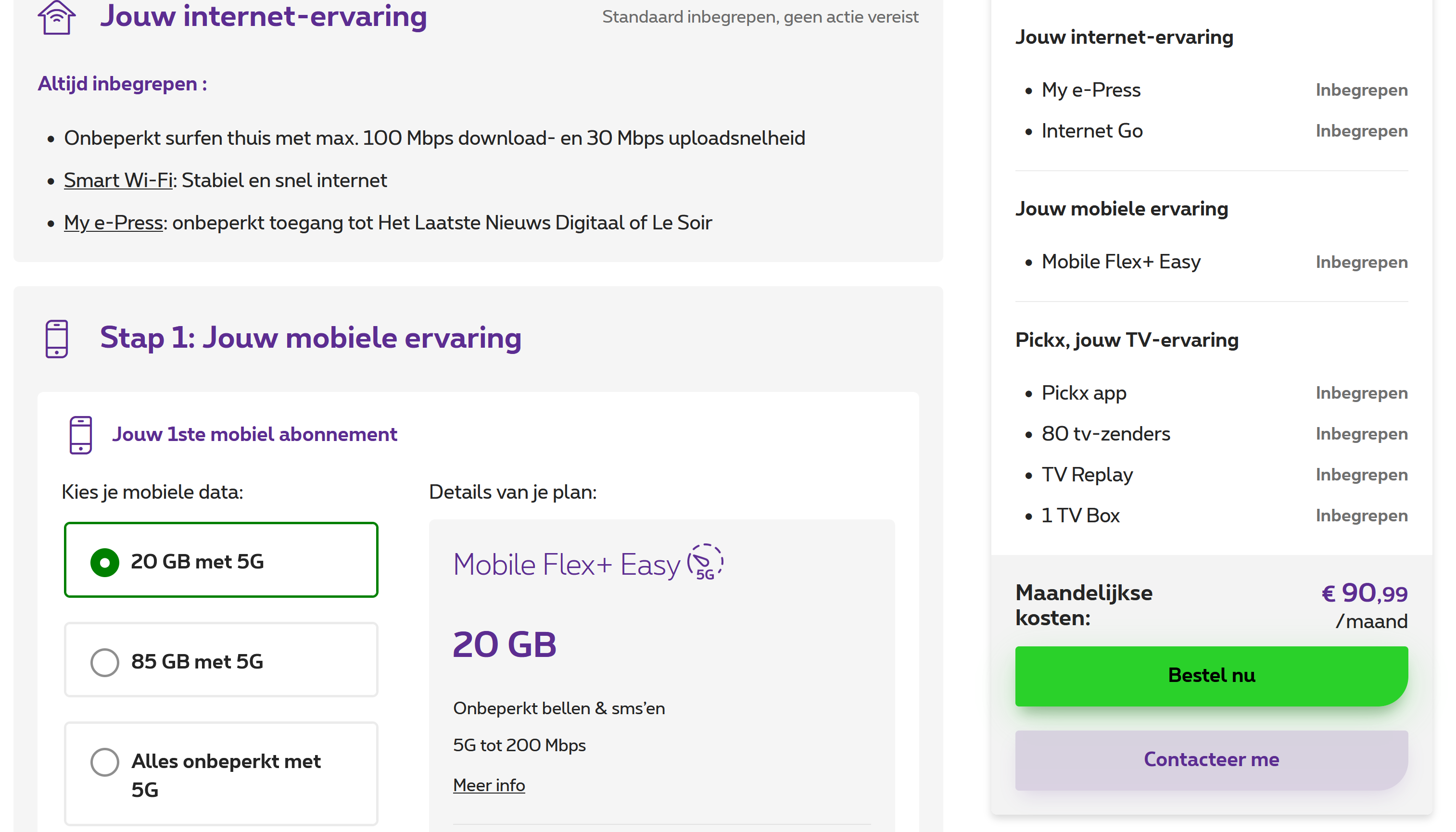Click the Mobile Flex+ Easy plan title
This screenshot has width=1456, height=832.
[x=567, y=565]
